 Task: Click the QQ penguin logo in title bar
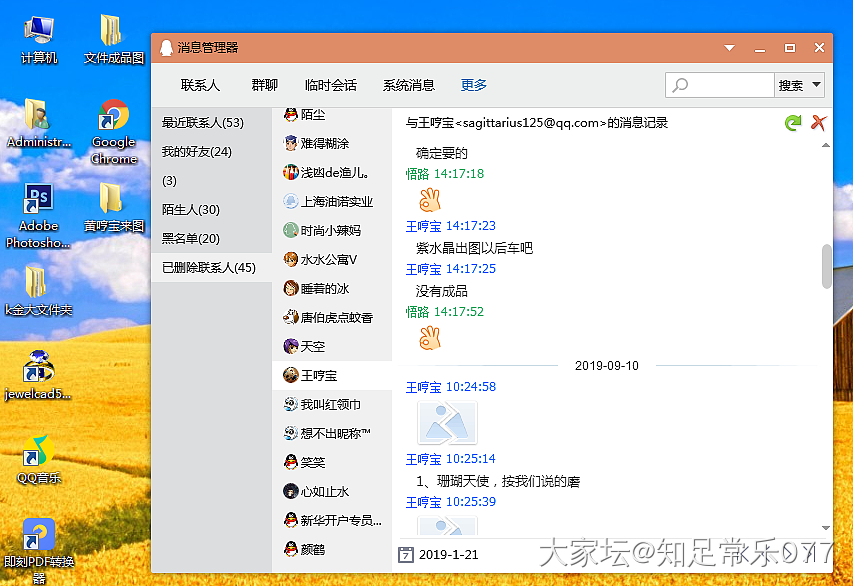point(166,48)
